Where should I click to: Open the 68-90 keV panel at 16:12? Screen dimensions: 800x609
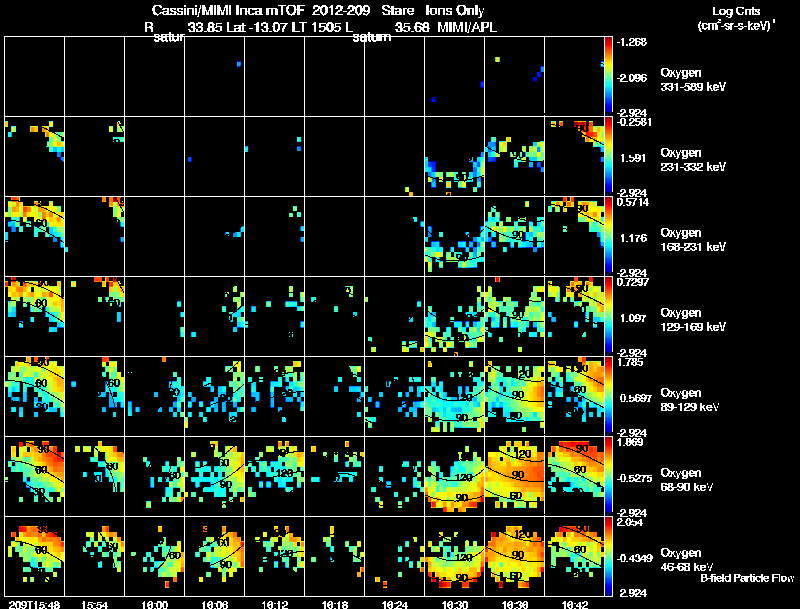coord(274,476)
